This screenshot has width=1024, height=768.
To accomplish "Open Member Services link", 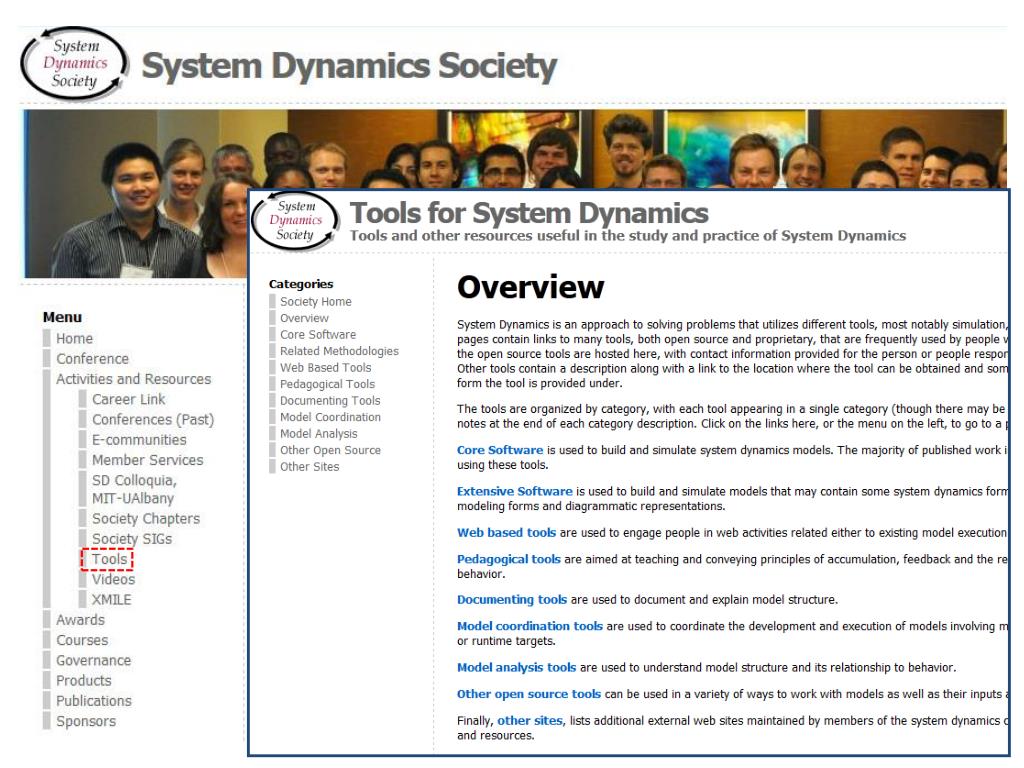I will tap(148, 460).
